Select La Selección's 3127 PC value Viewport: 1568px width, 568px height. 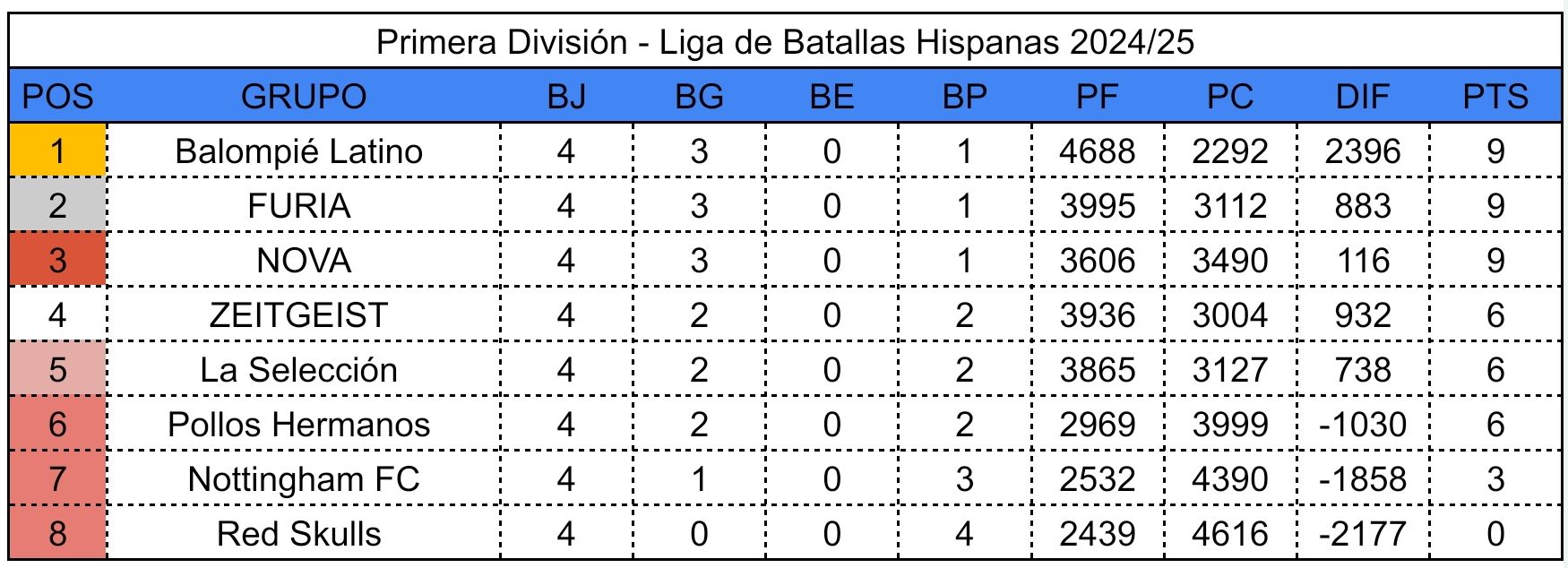[1229, 370]
